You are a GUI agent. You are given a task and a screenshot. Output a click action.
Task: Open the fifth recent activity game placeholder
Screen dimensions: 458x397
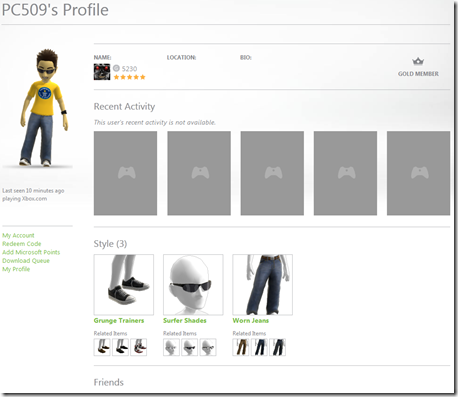click(418, 173)
